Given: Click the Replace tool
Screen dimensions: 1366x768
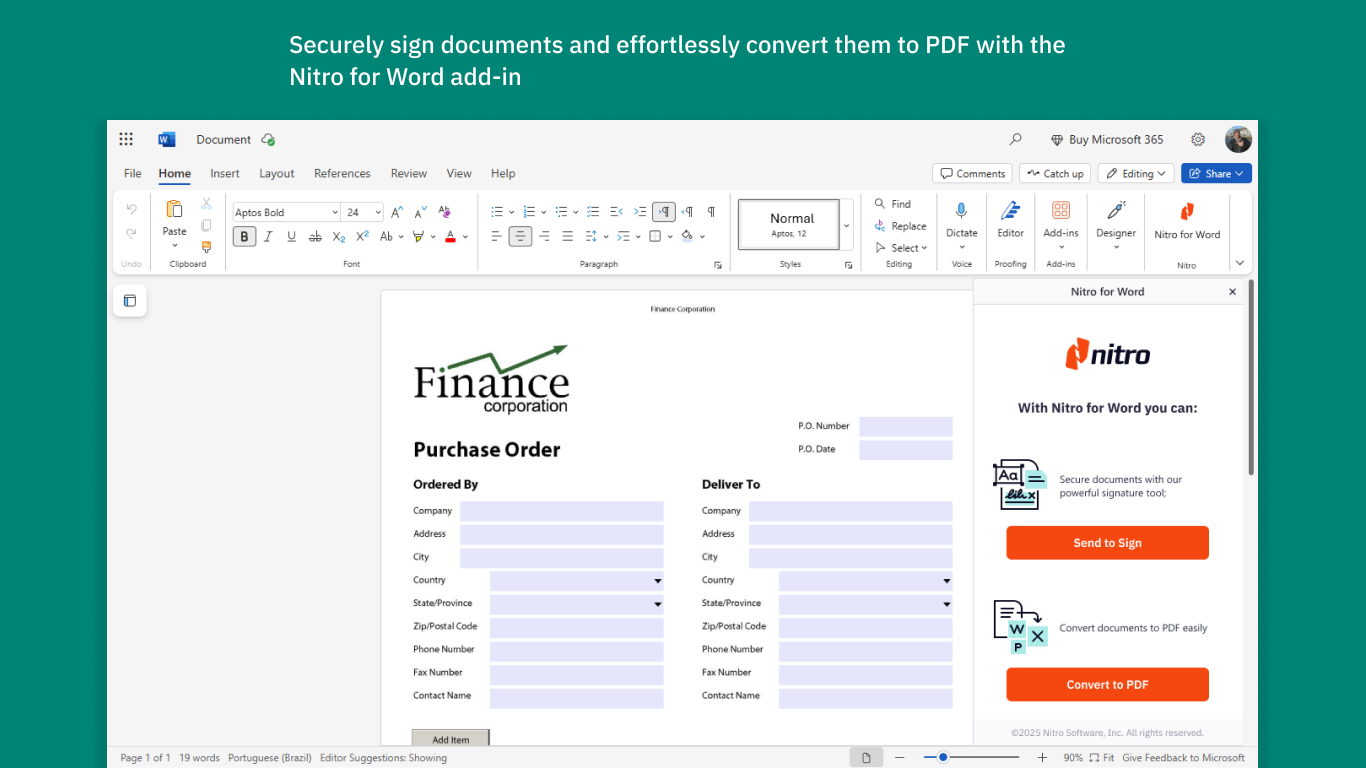Looking at the screenshot, I should pyautogui.click(x=900, y=226).
